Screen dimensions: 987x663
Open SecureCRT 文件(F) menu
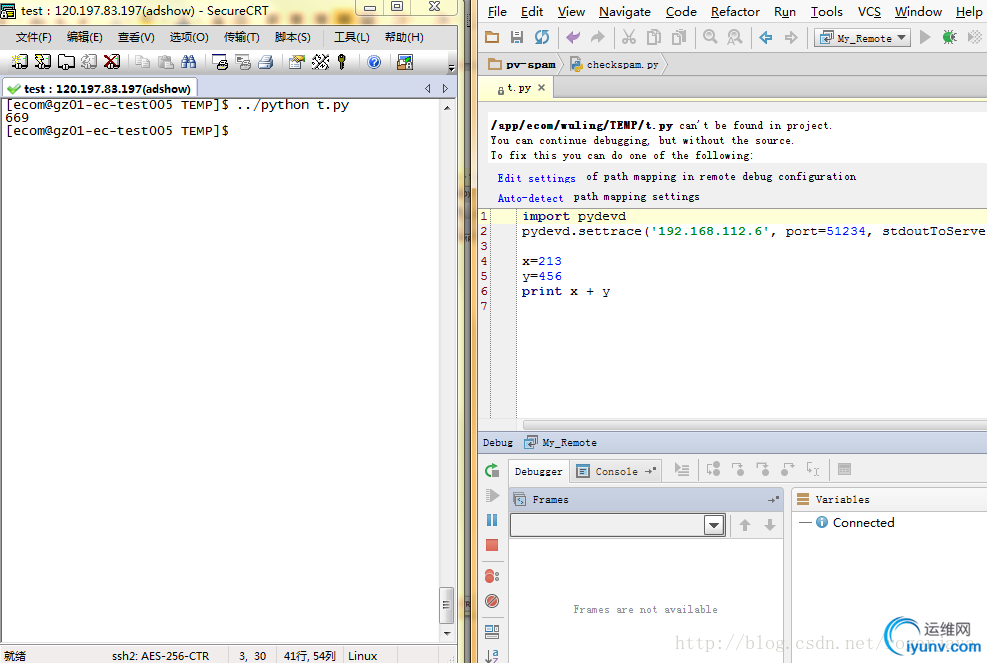(x=33, y=37)
